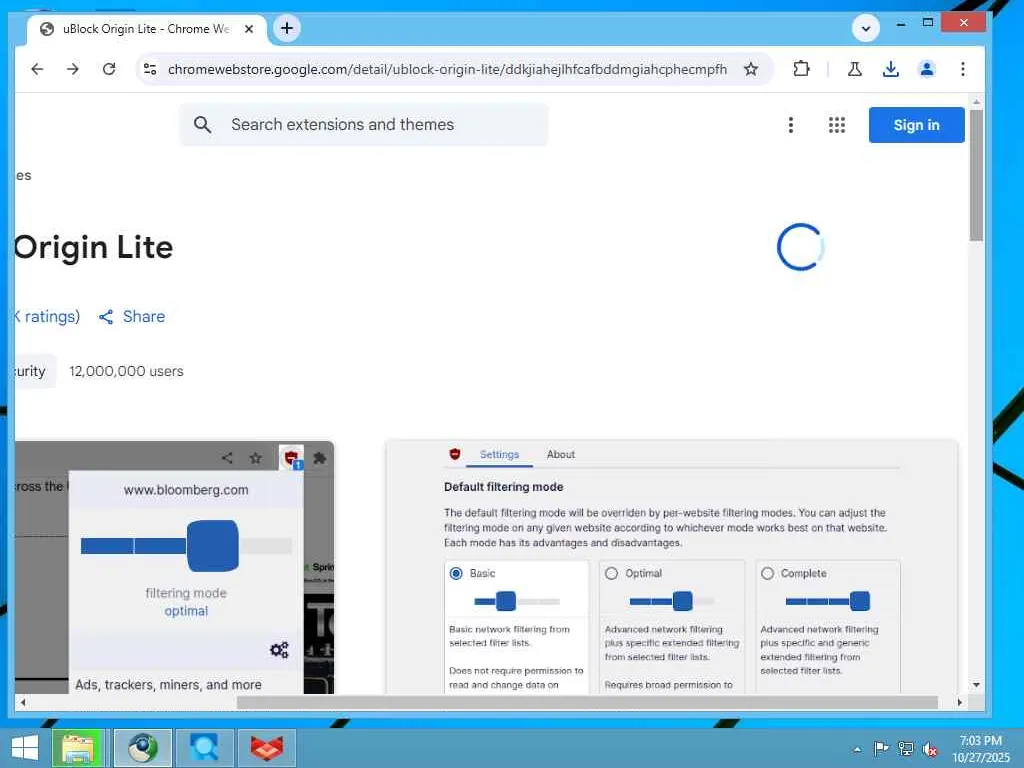
Task: Show hidden system tray icons
Action: tap(857, 750)
